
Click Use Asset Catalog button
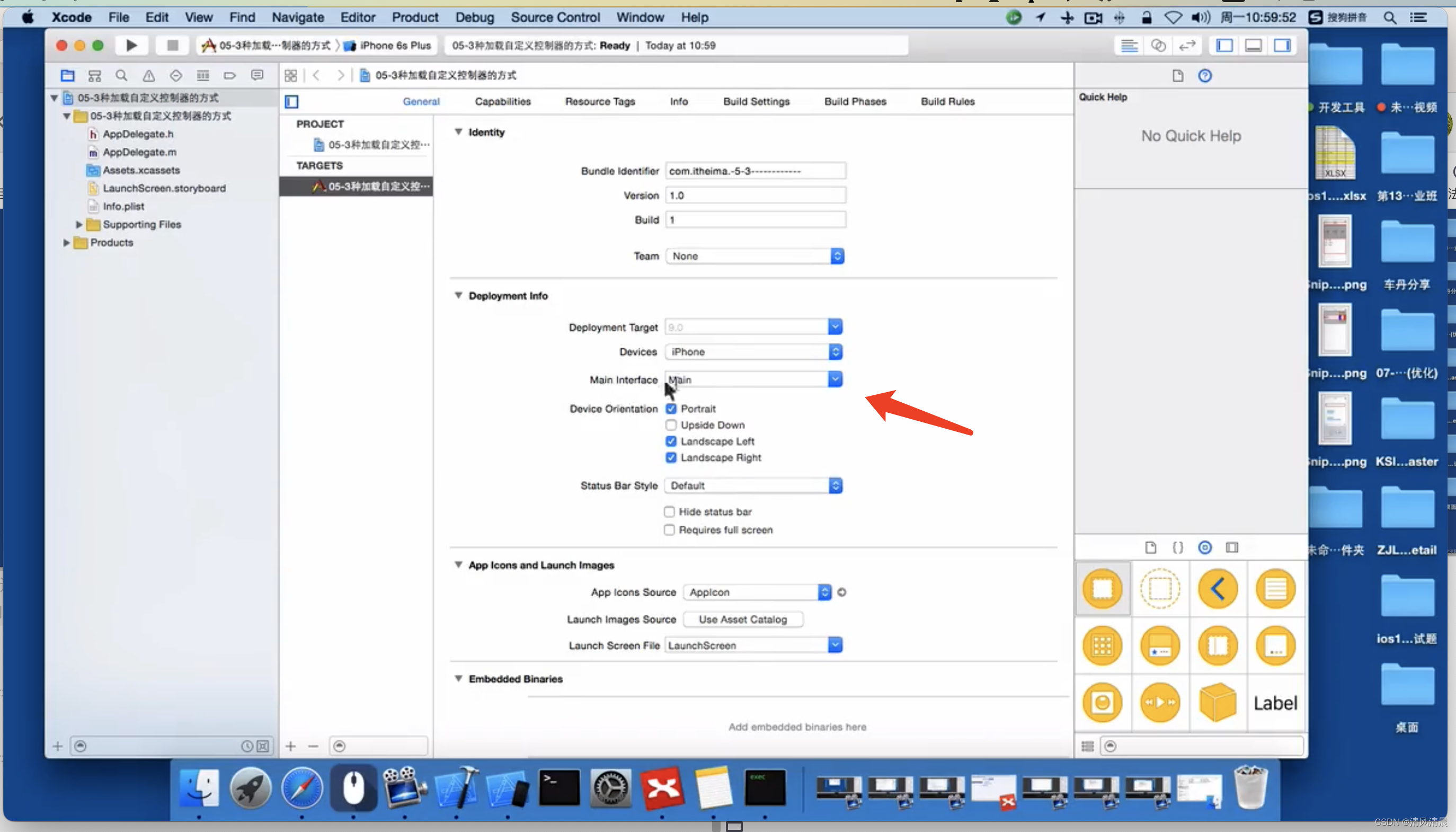tap(742, 618)
